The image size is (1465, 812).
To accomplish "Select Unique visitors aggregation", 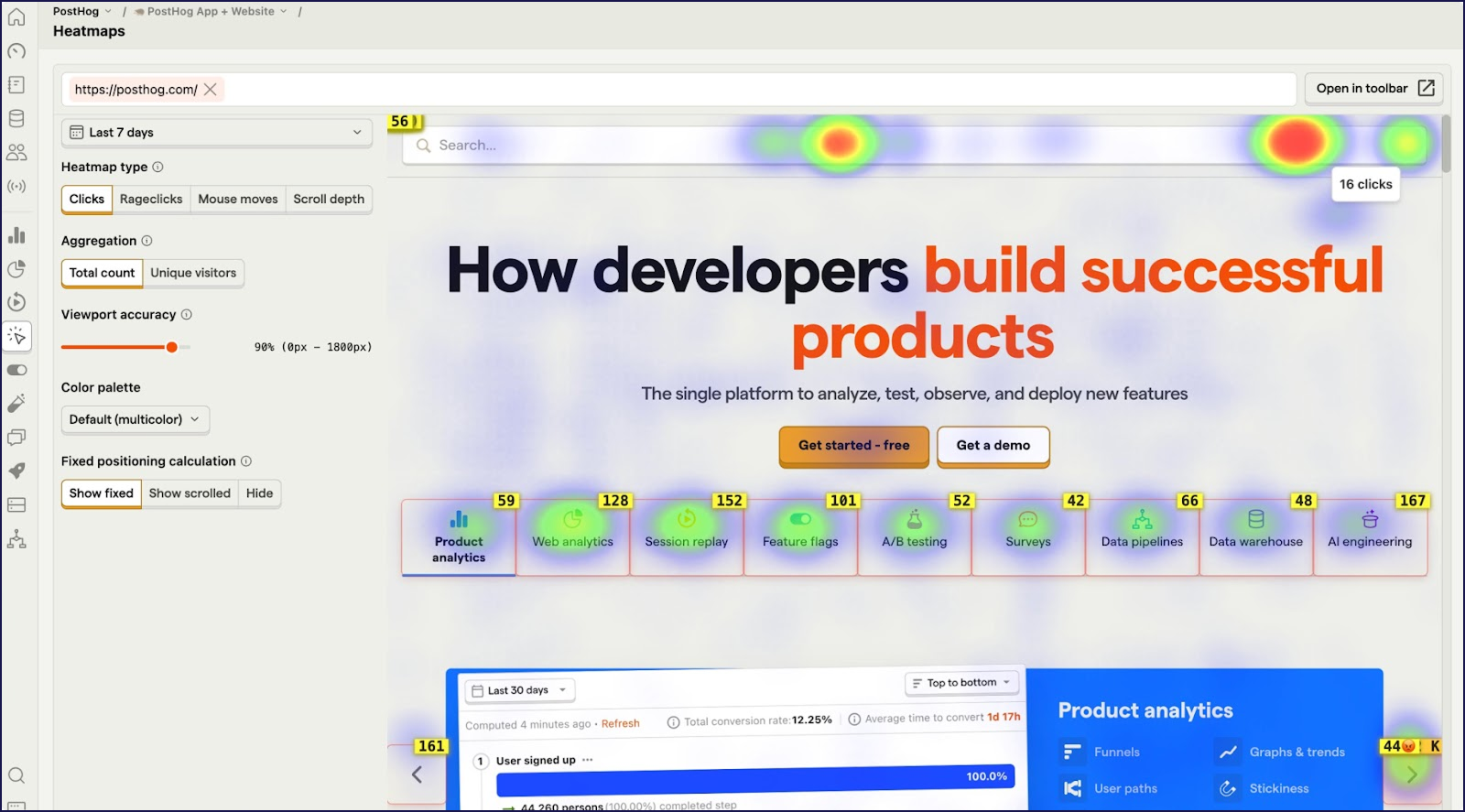I will pos(193,273).
